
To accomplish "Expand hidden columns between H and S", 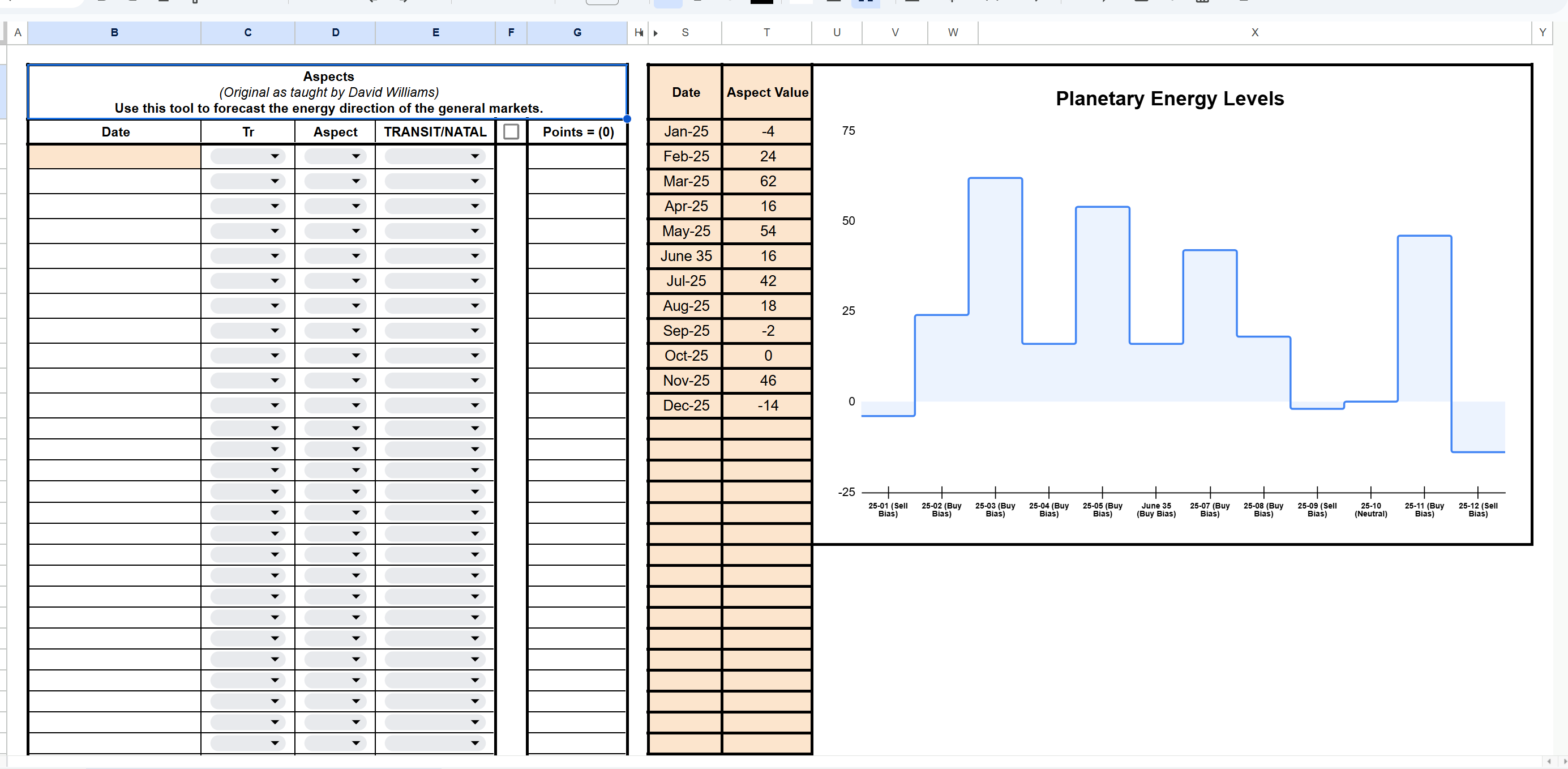I will click(x=655, y=33).
